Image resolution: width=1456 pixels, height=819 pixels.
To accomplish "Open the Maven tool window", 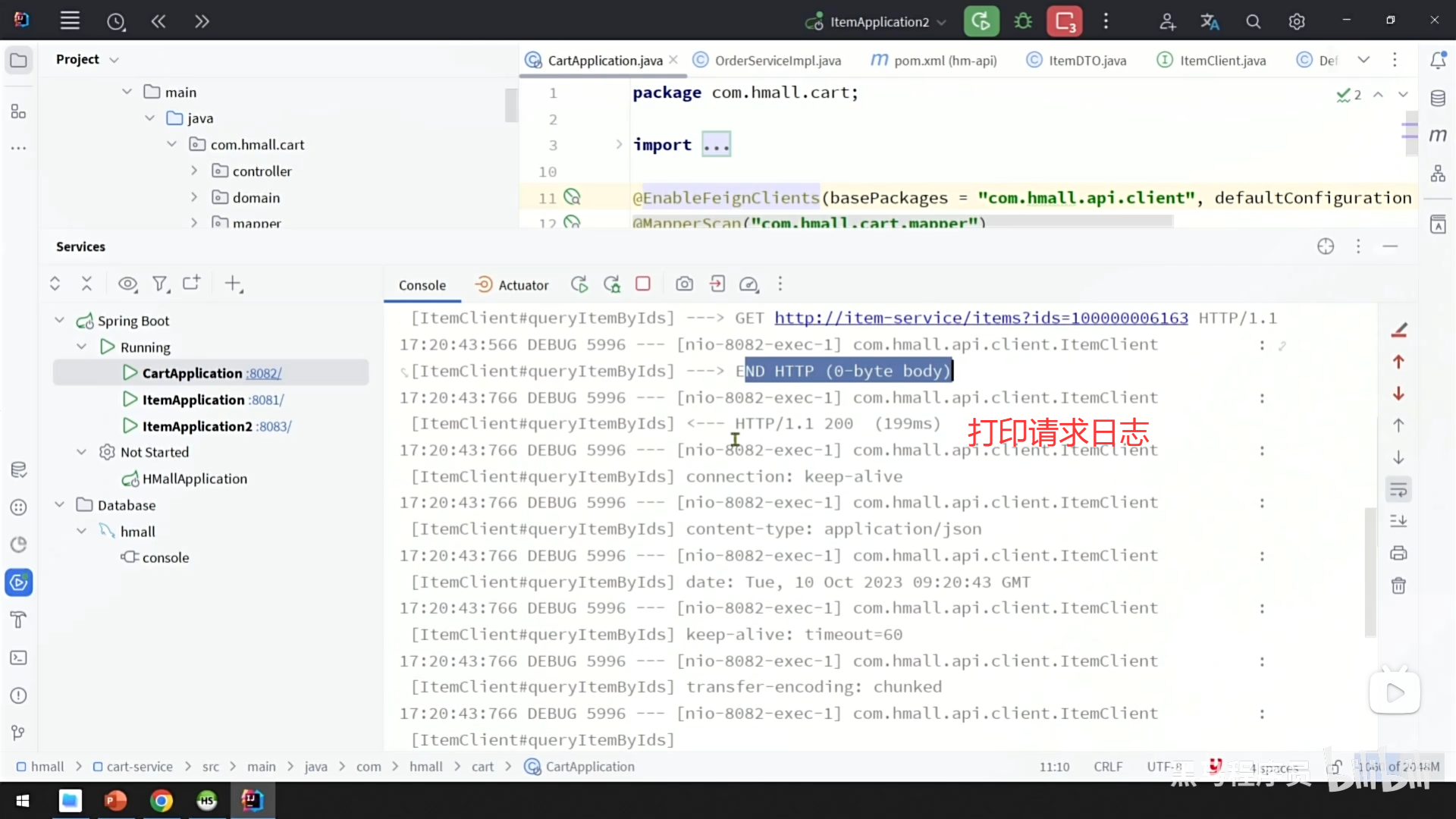I will (1438, 135).
